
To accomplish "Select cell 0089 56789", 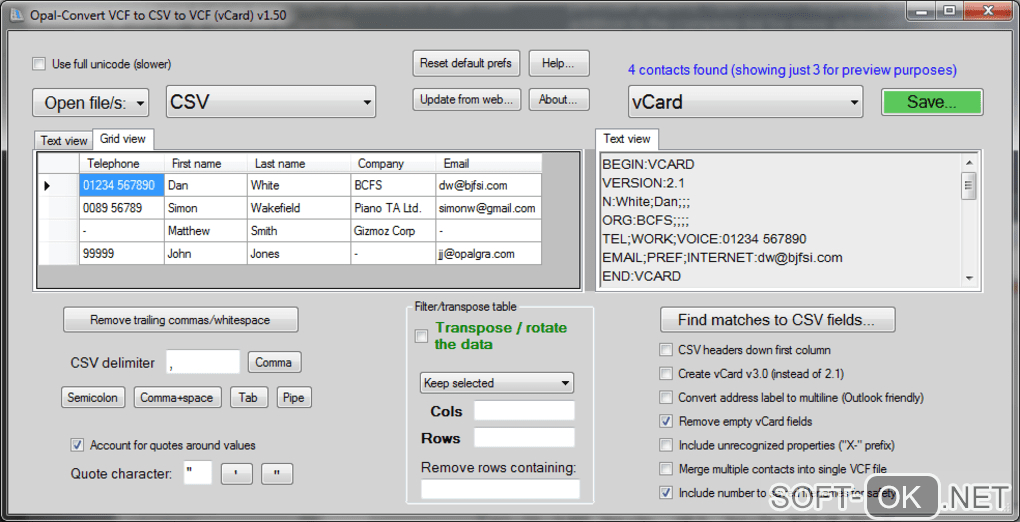I will coord(122,208).
